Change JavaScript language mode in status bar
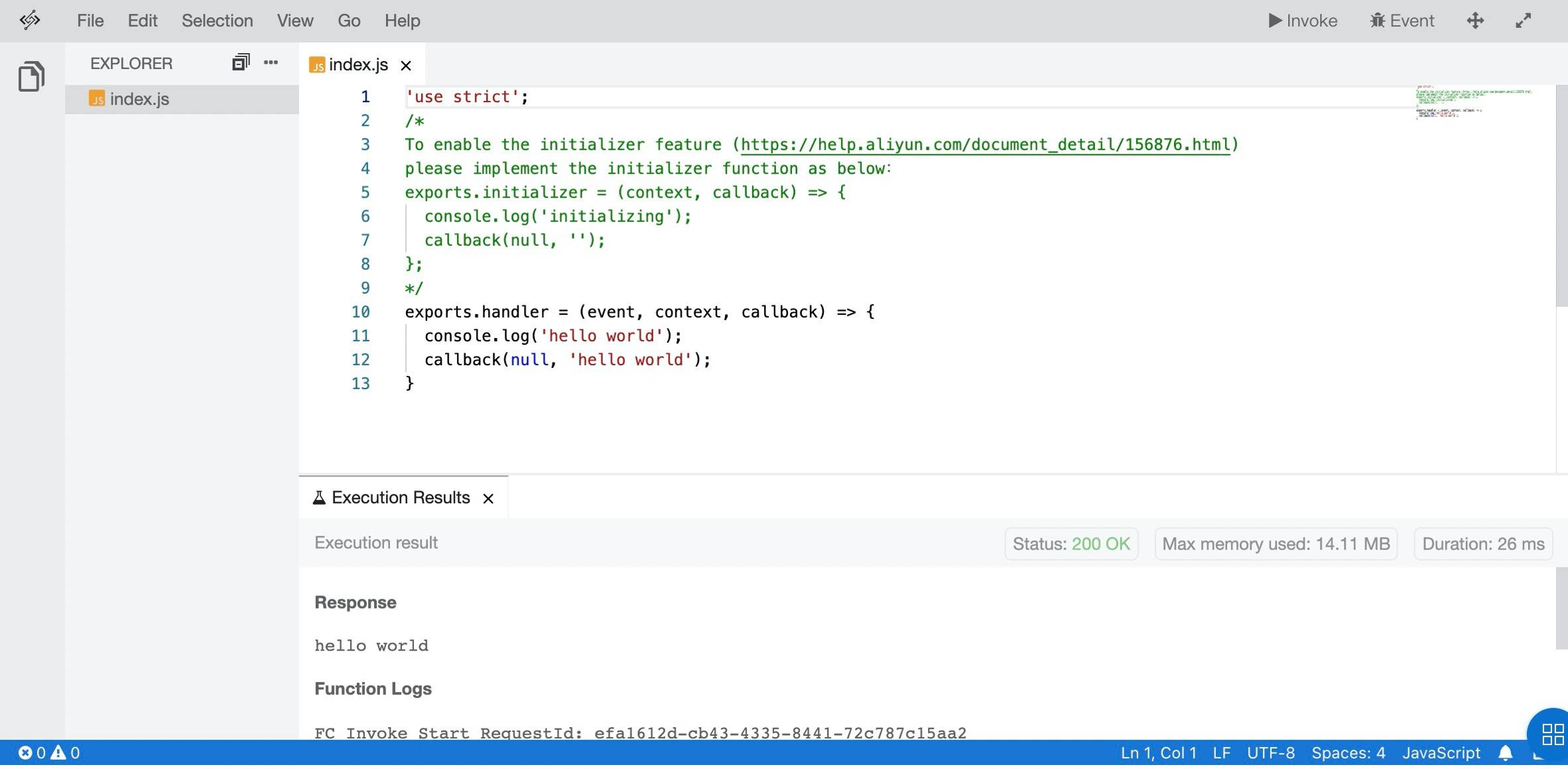Viewport: 1568px width, 769px height. 1441,753
